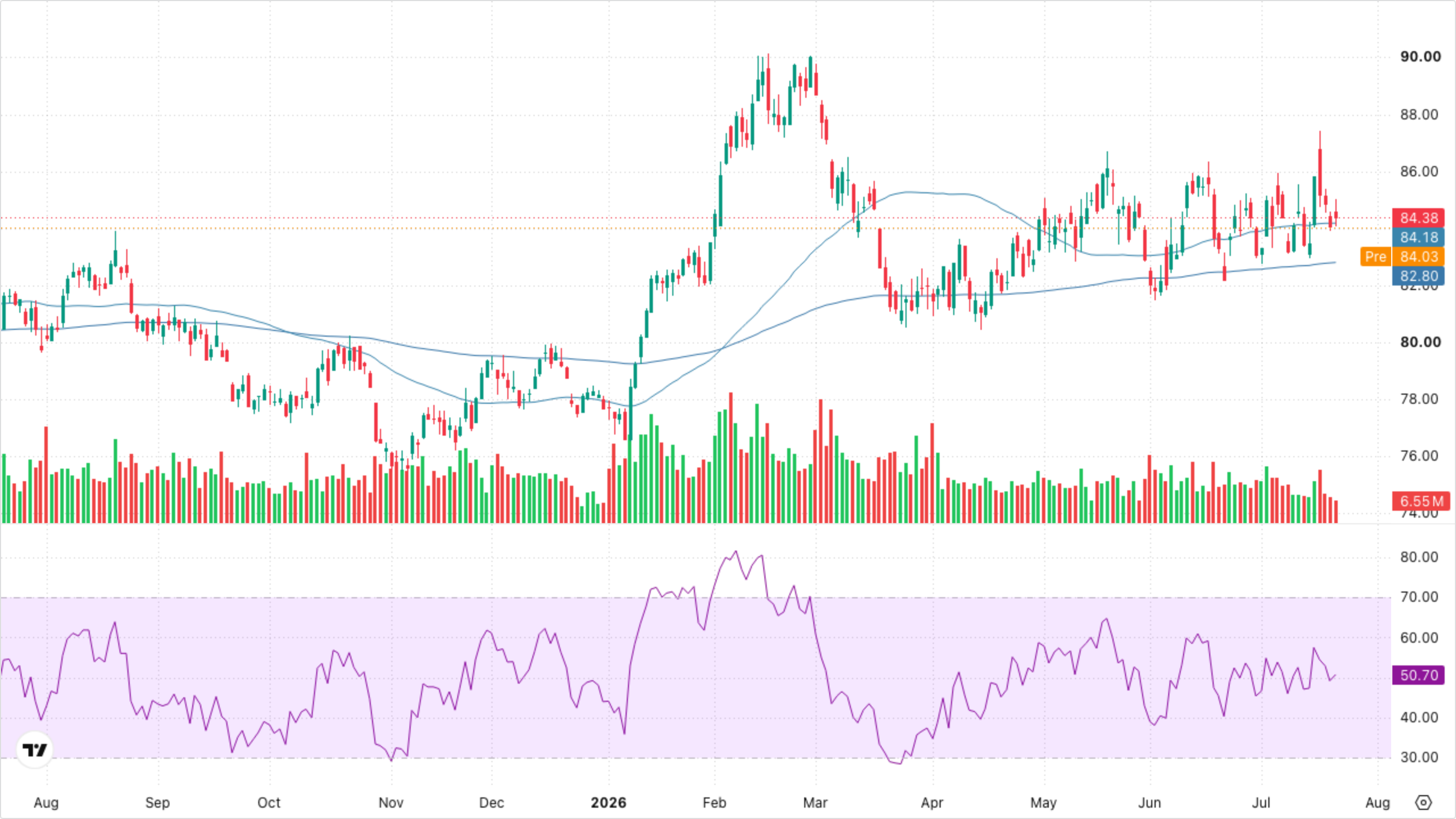Image resolution: width=1456 pixels, height=819 pixels.
Task: Click the 30.00 RSI oversold level label
Action: (1419, 757)
